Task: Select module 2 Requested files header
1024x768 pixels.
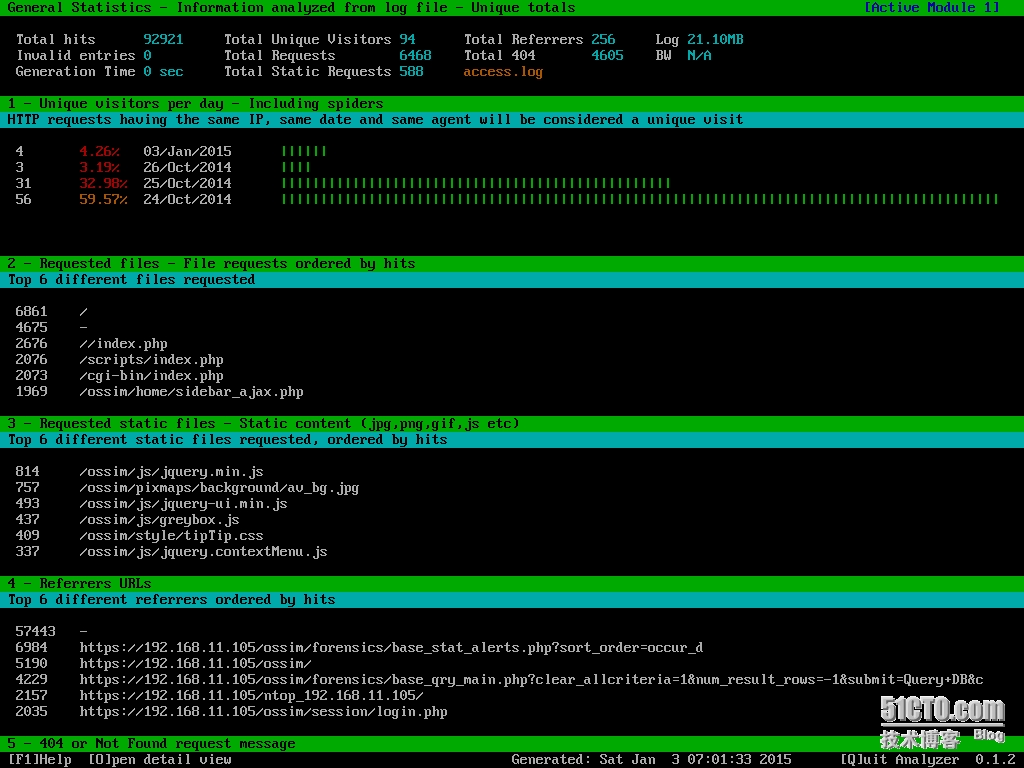Action: (x=512, y=263)
